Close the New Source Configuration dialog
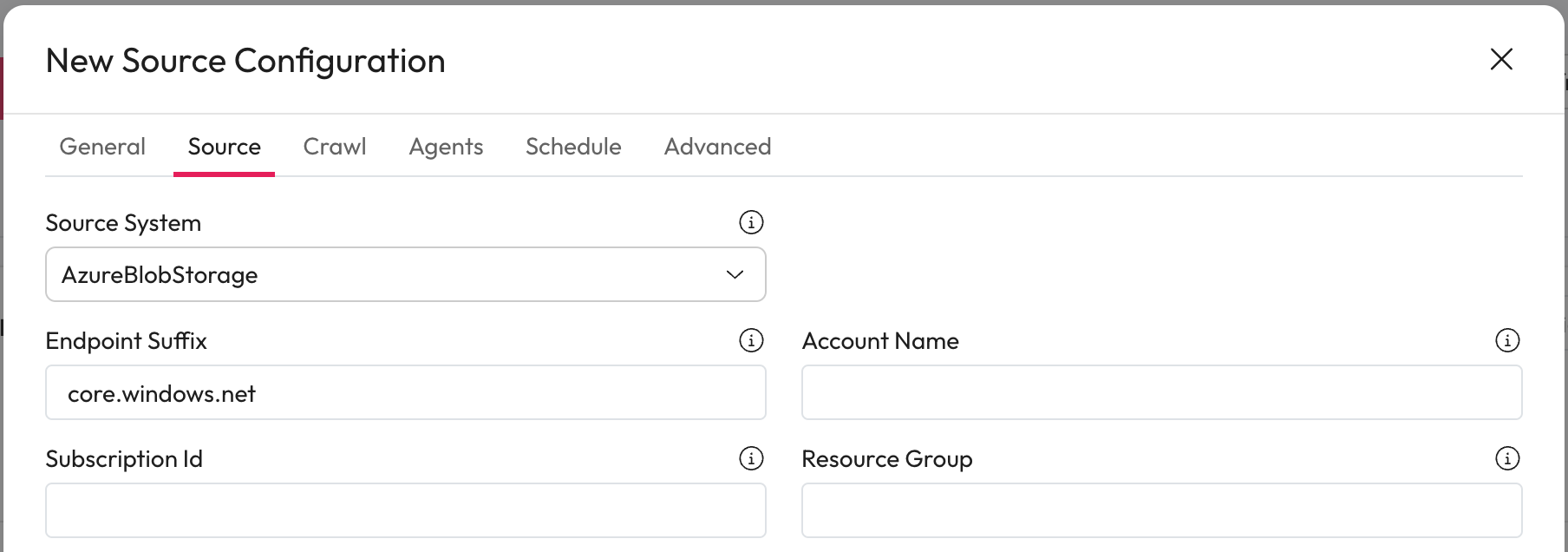This screenshot has width=1568, height=552. (1500, 60)
